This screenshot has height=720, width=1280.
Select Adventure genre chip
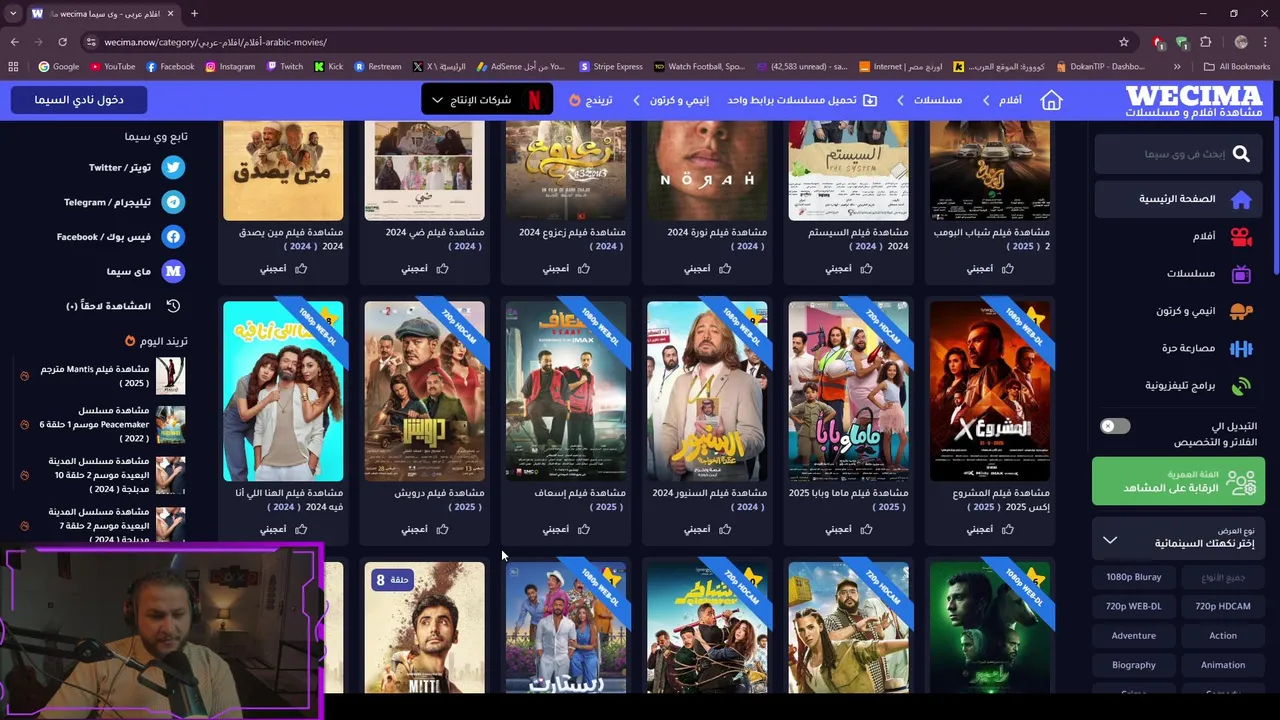(x=1133, y=635)
